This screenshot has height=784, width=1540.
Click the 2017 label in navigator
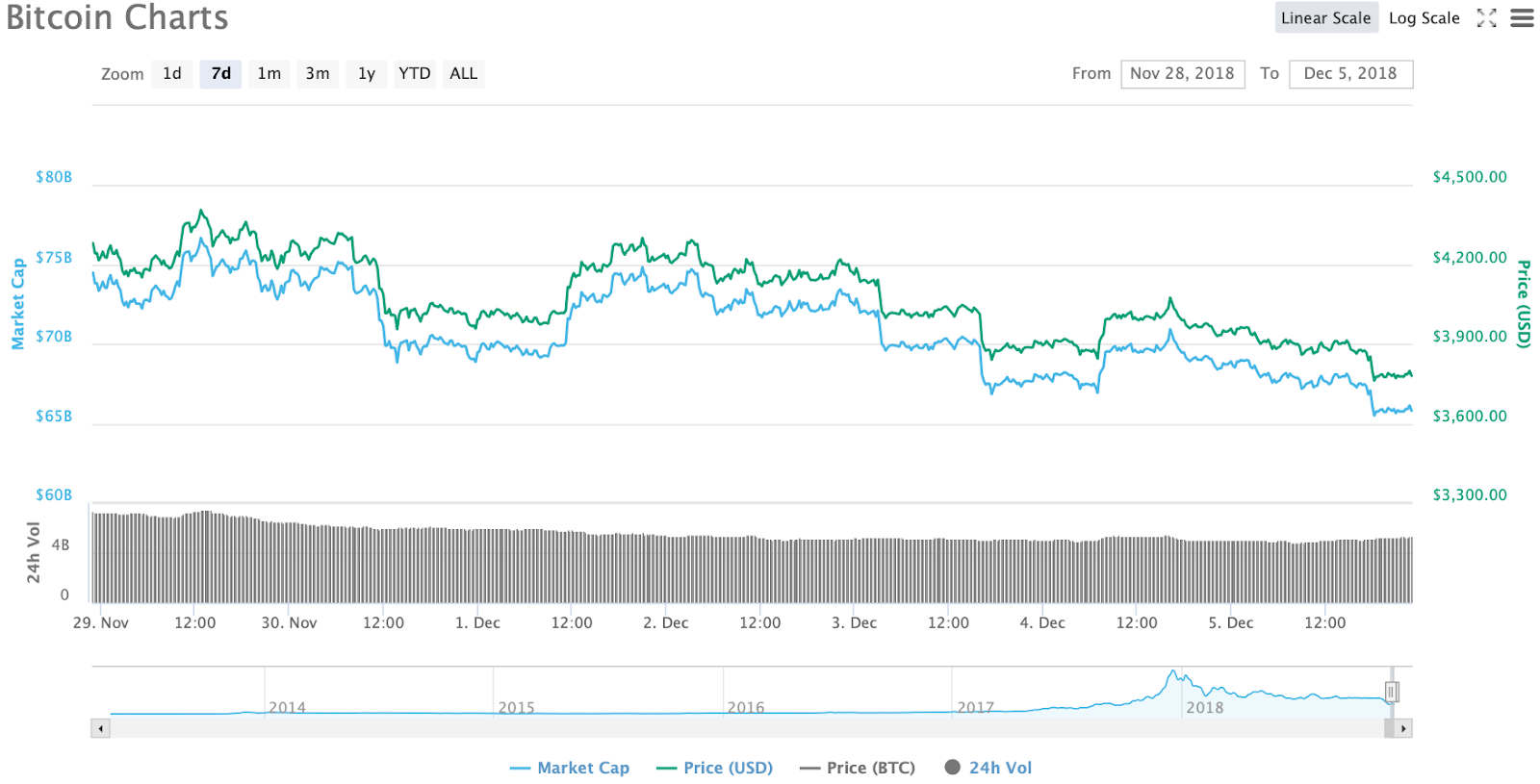(975, 708)
